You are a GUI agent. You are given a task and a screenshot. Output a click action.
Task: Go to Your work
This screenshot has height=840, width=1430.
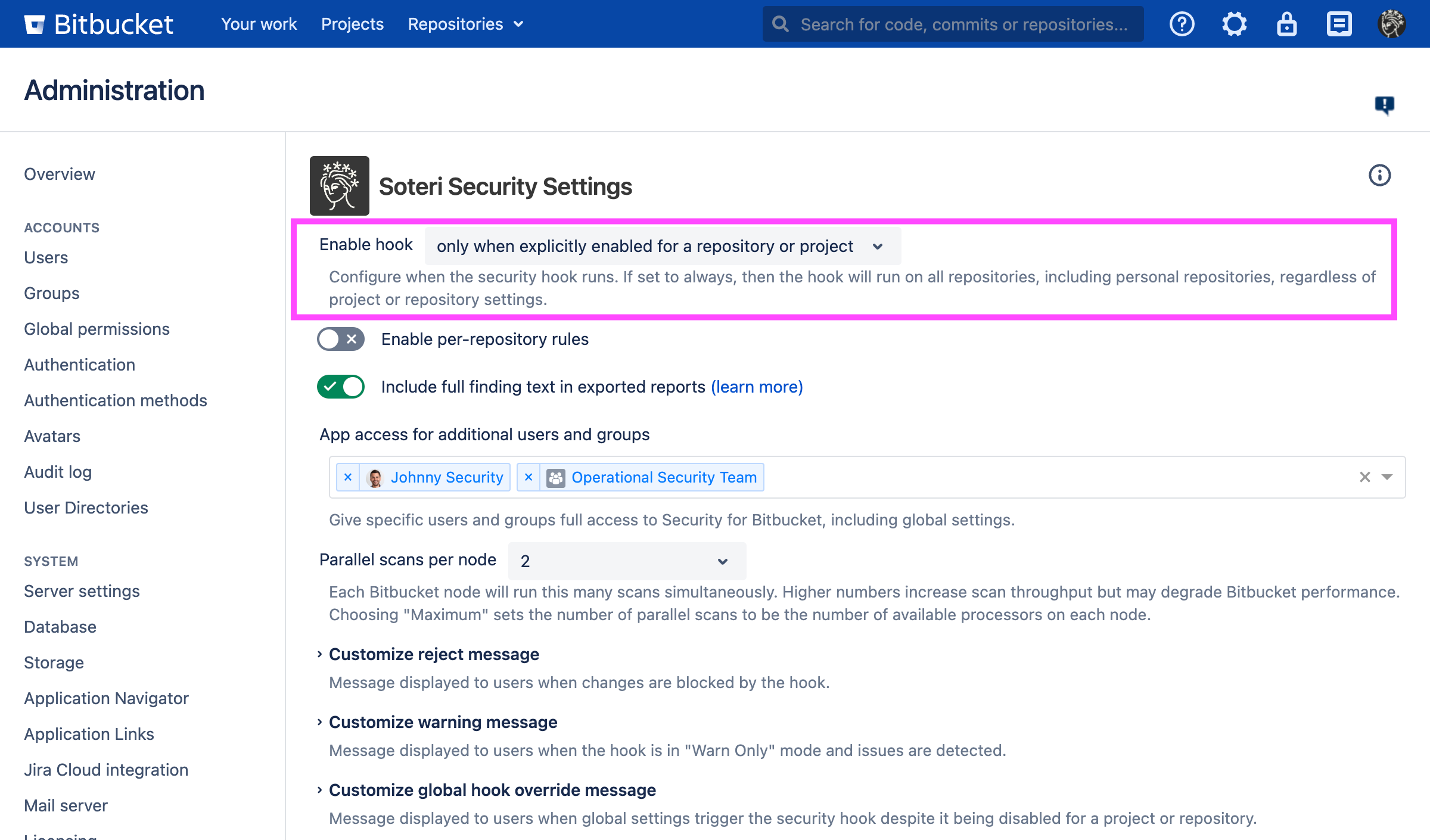(x=259, y=24)
